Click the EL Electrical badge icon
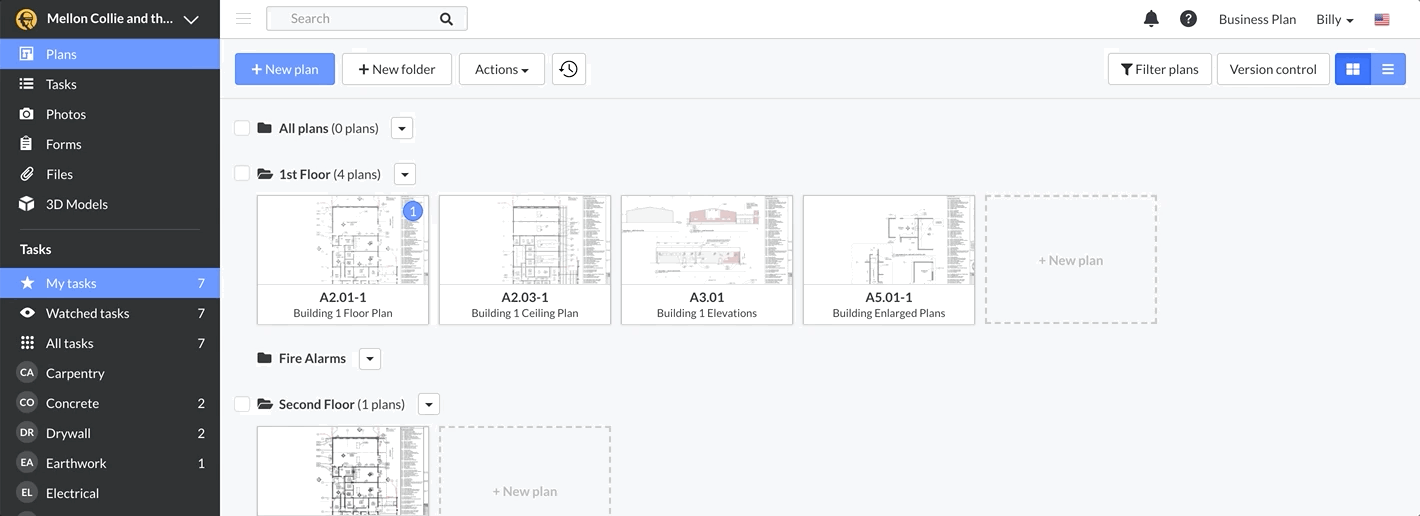The height and width of the screenshot is (516, 1420). 27,493
